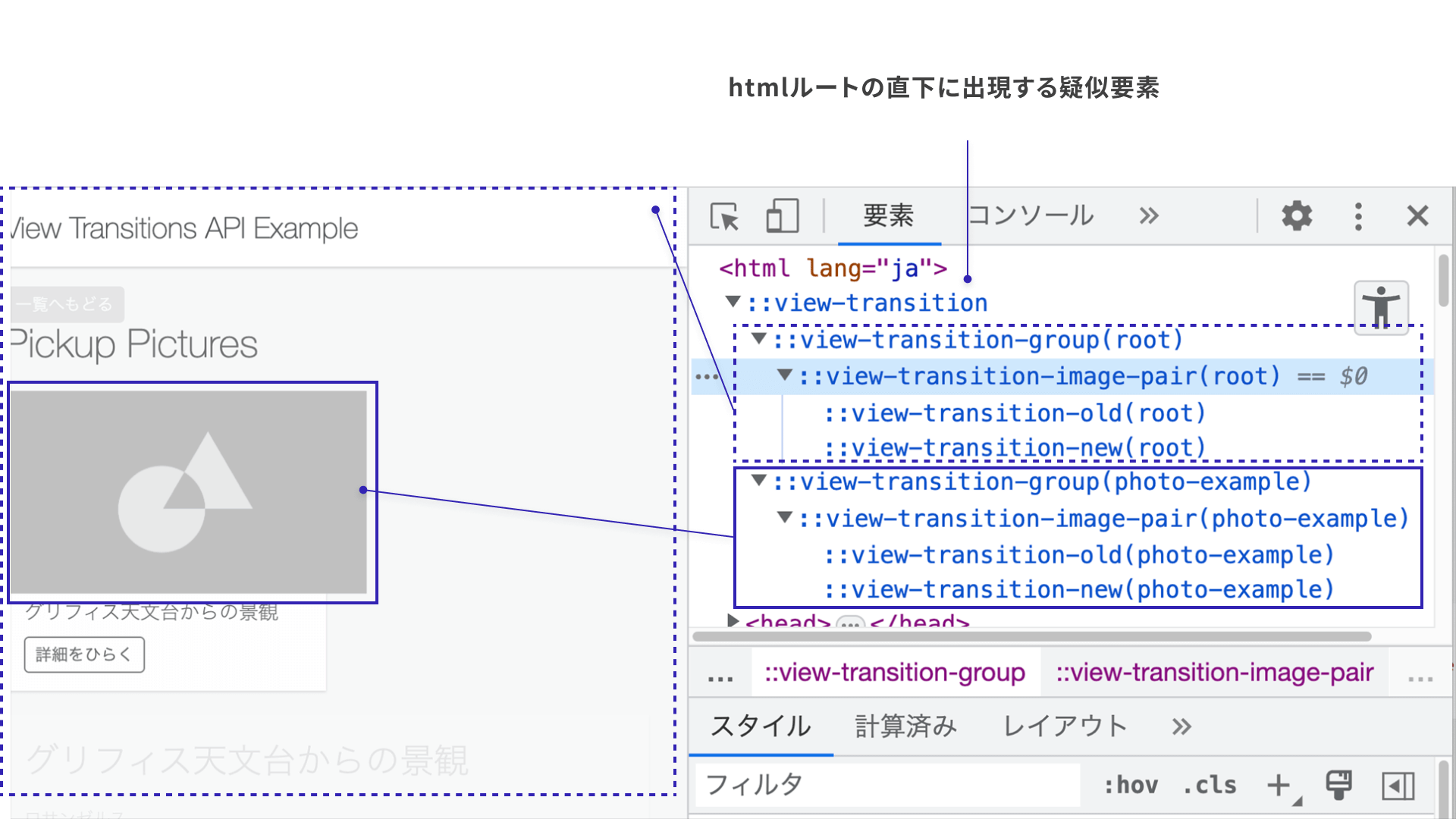Click the 詳細をひらく button
This screenshot has width=1456, height=819.
point(84,654)
